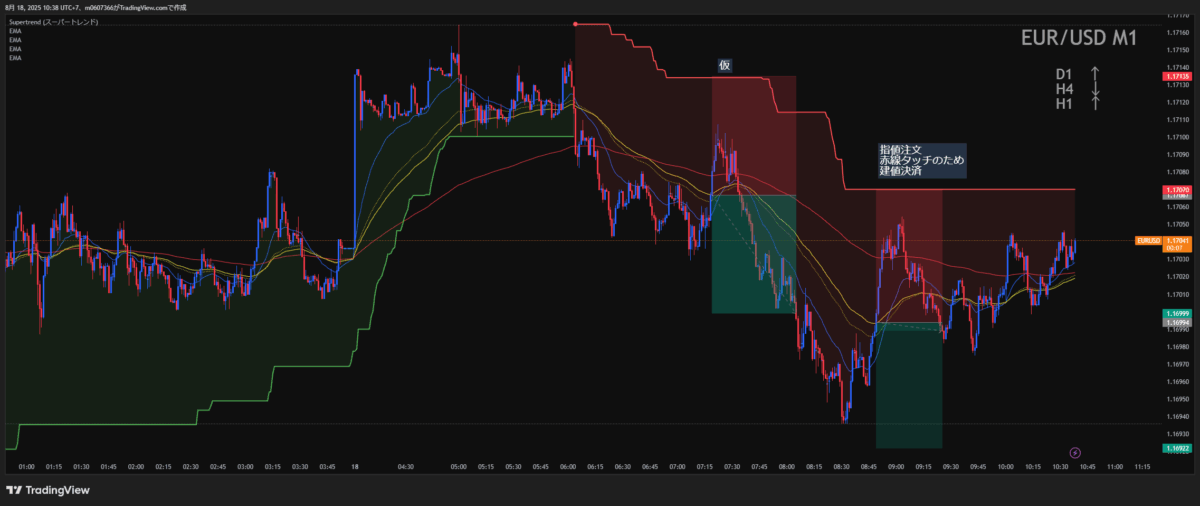Click the red 1.17070 price tag
Screen dimensions: 1200x506
coord(1176,189)
